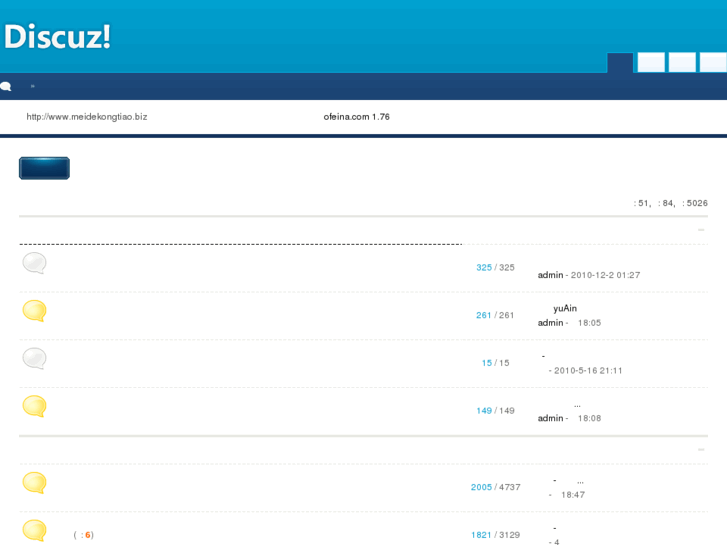Click the blue 149 thread count
727x545 pixels.
tap(484, 411)
